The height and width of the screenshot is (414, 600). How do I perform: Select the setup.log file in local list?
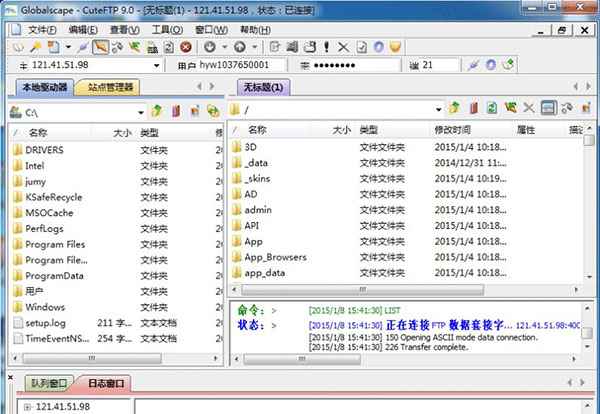45,323
